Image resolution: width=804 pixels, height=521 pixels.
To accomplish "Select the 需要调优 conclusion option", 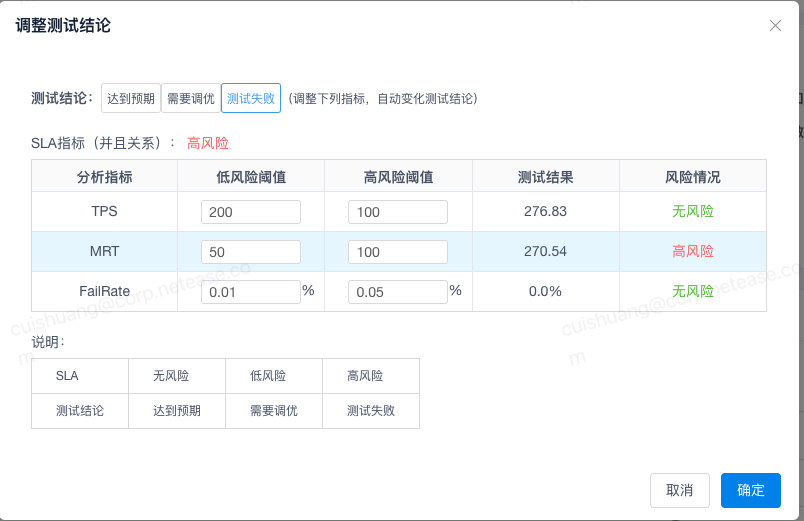I will 190,98.
